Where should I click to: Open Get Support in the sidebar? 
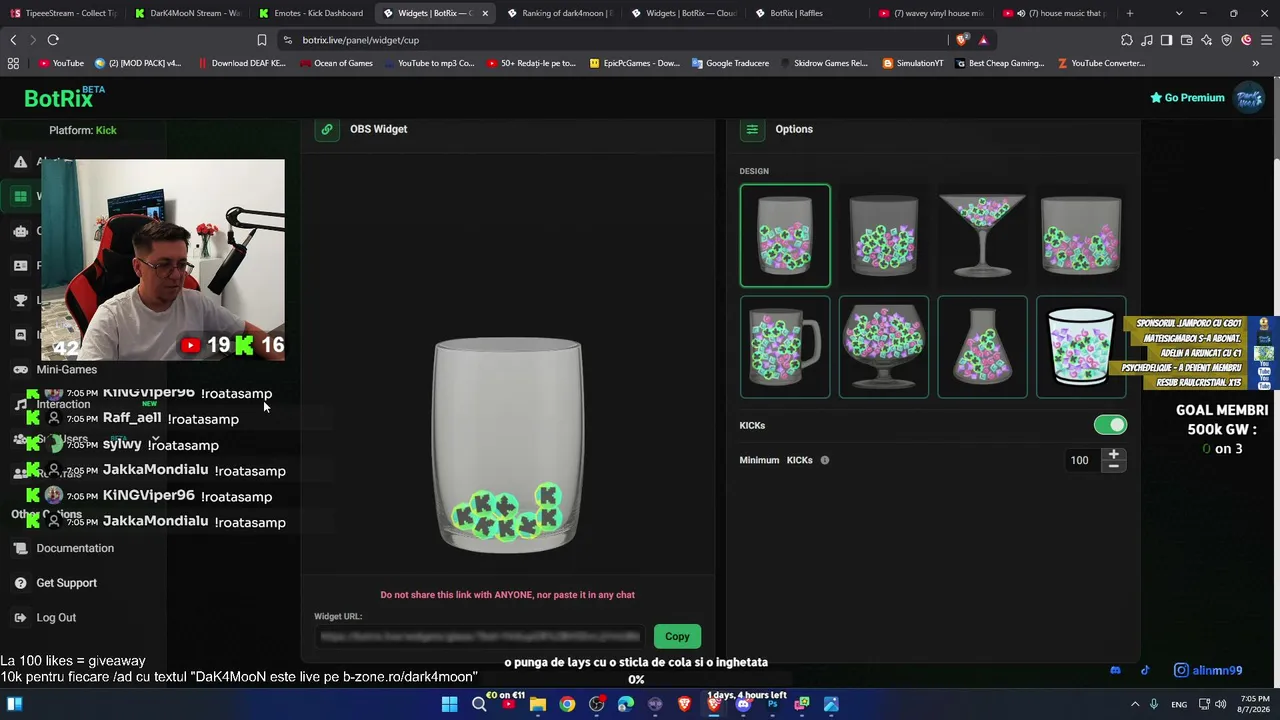click(66, 583)
